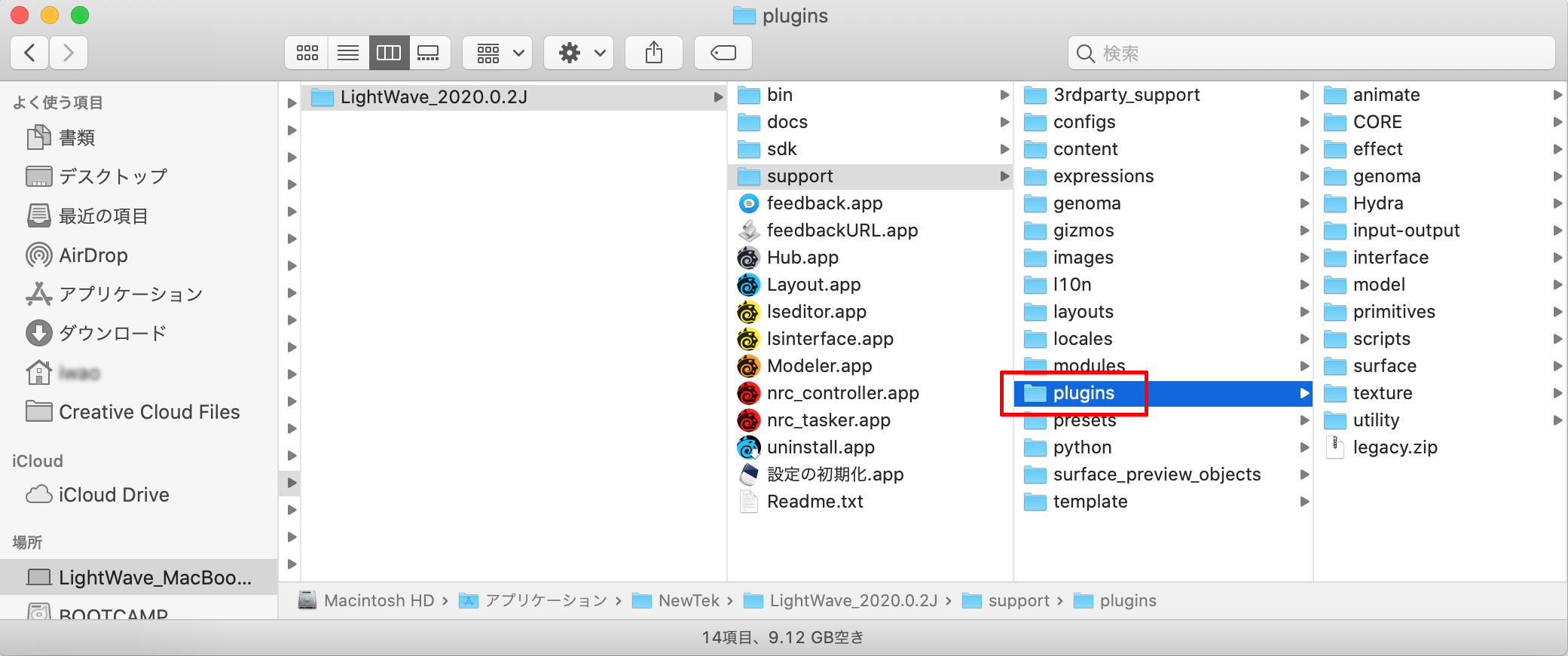
Task: Switch to list view
Action: click(x=348, y=53)
